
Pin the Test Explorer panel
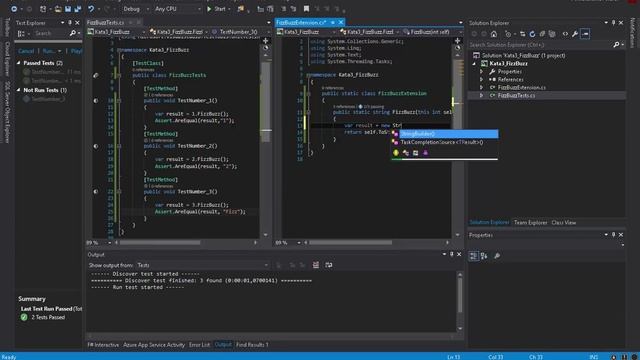pos(70,23)
